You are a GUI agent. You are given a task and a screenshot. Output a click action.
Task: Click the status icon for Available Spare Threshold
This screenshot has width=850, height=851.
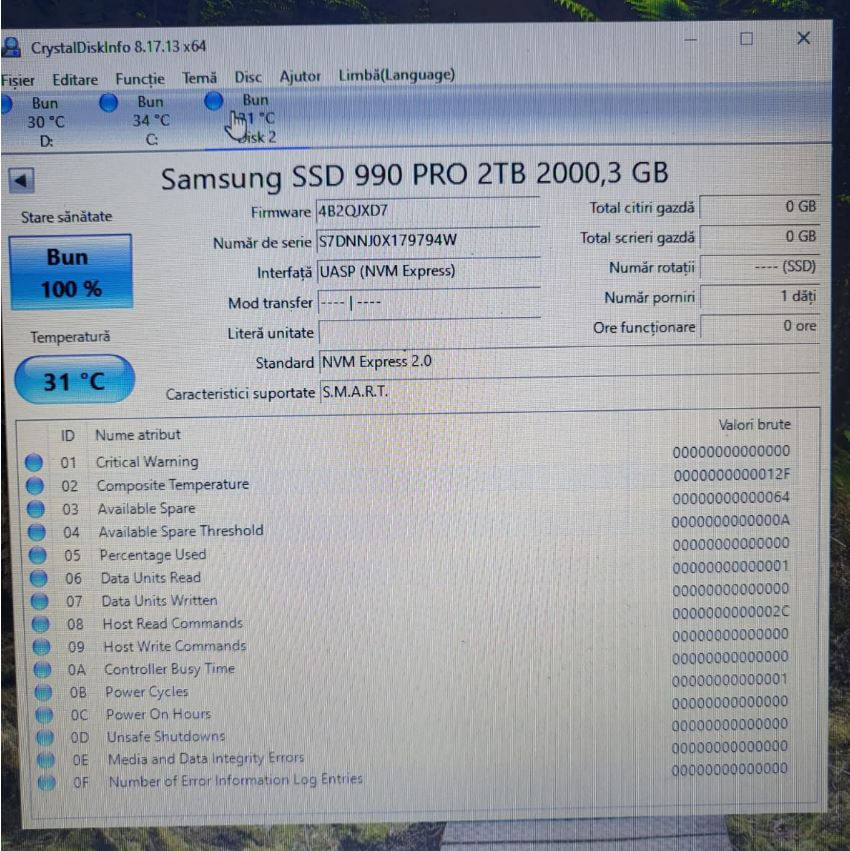tap(36, 532)
